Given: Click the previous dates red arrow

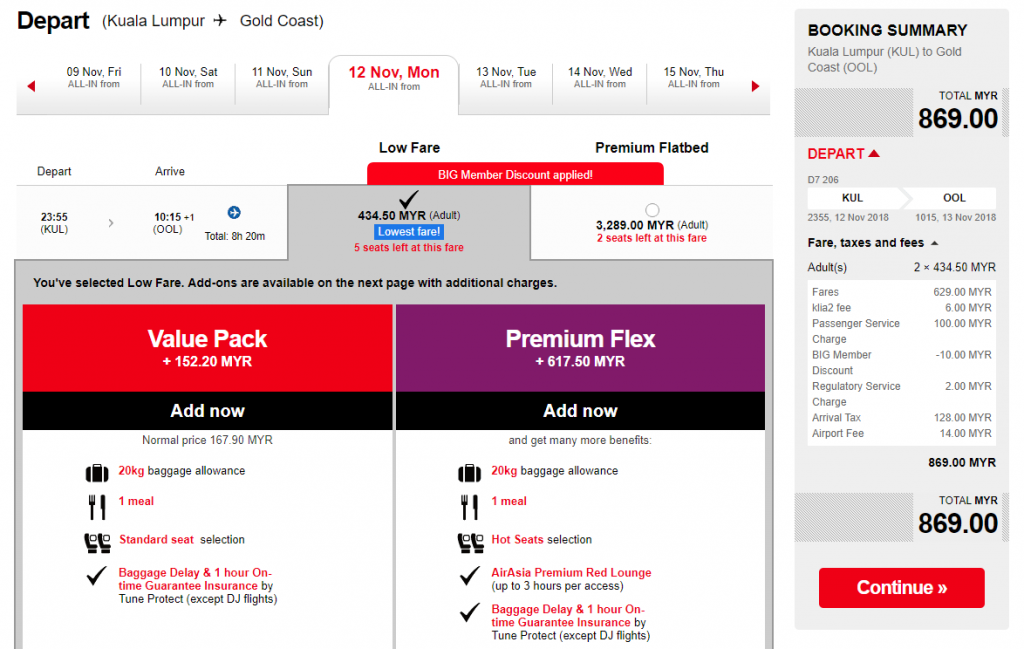Looking at the screenshot, I should click(31, 86).
